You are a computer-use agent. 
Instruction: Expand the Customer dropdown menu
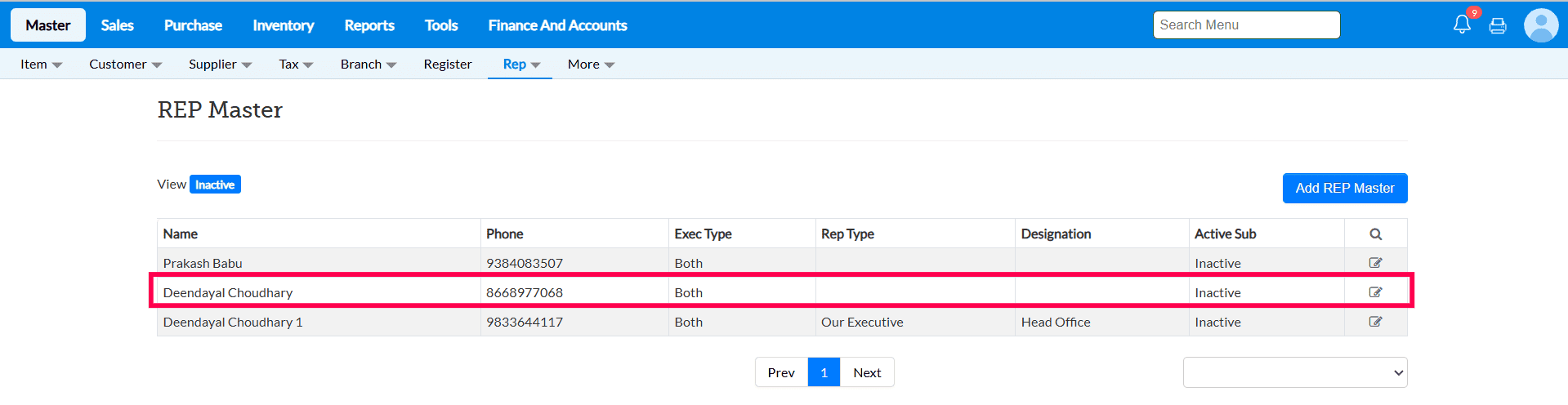[x=125, y=65]
